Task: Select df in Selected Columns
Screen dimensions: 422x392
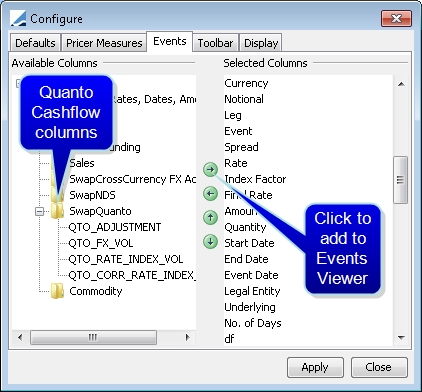Action: point(229,339)
